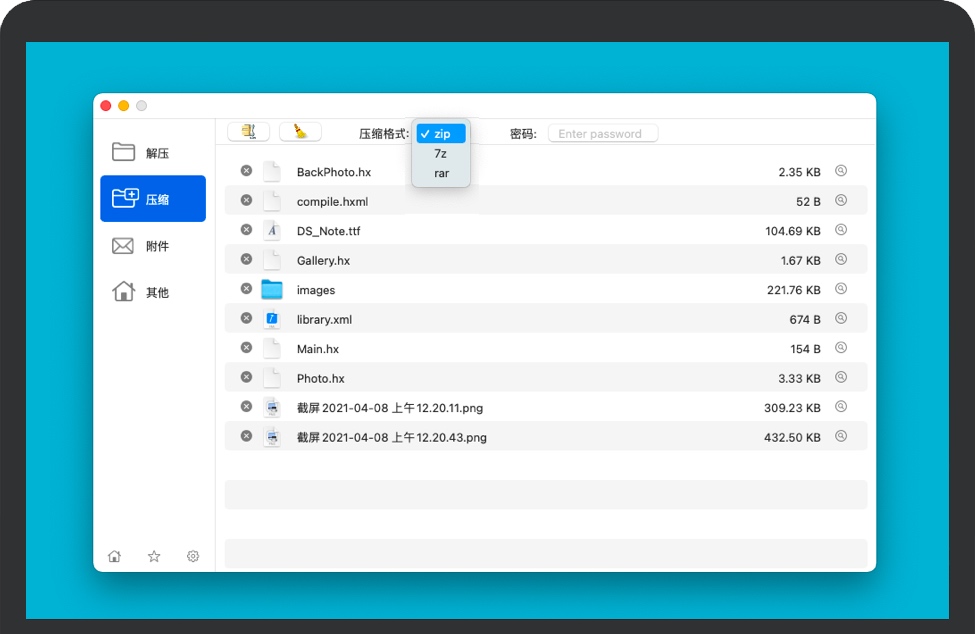Remove Main.hx using its X icon
The width and height of the screenshot is (975, 634).
click(x=246, y=348)
